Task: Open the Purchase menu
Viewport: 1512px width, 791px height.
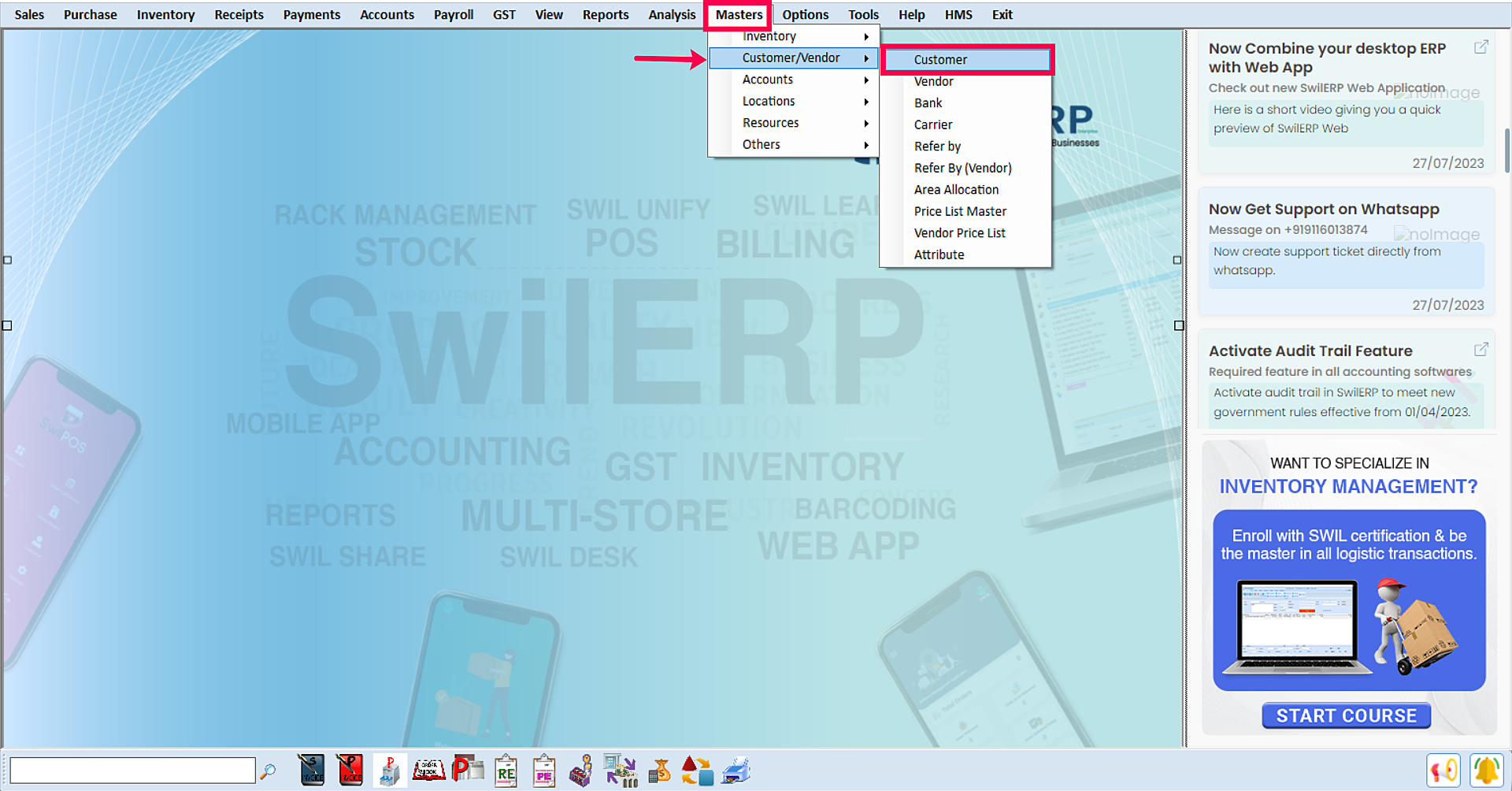Action: coord(91,14)
